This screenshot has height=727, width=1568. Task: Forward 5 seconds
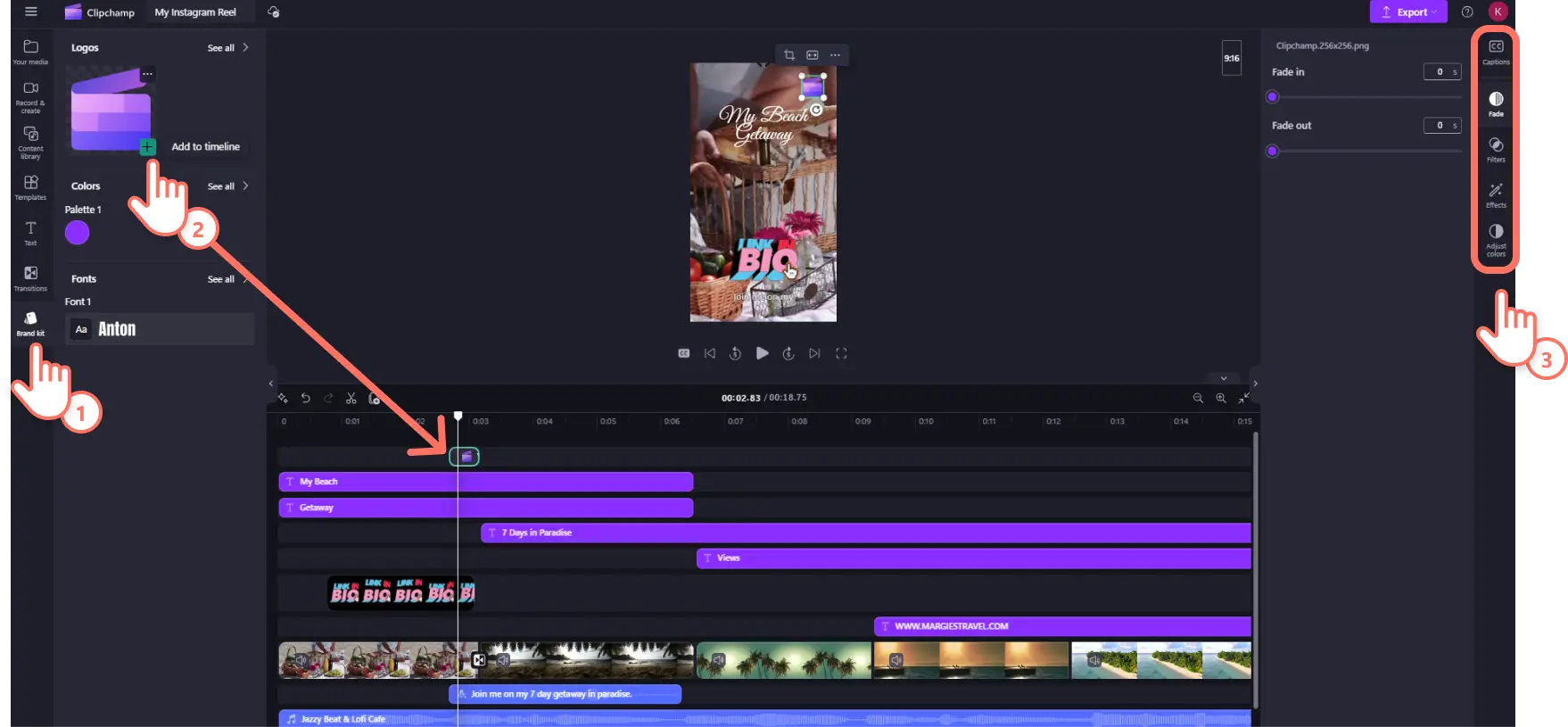[788, 353]
